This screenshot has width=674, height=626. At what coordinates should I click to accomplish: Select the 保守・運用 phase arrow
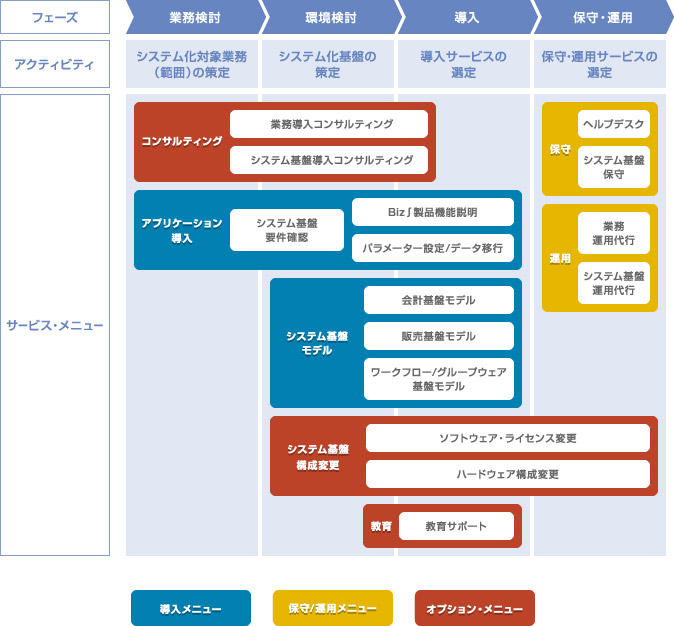pyautogui.click(x=603, y=17)
